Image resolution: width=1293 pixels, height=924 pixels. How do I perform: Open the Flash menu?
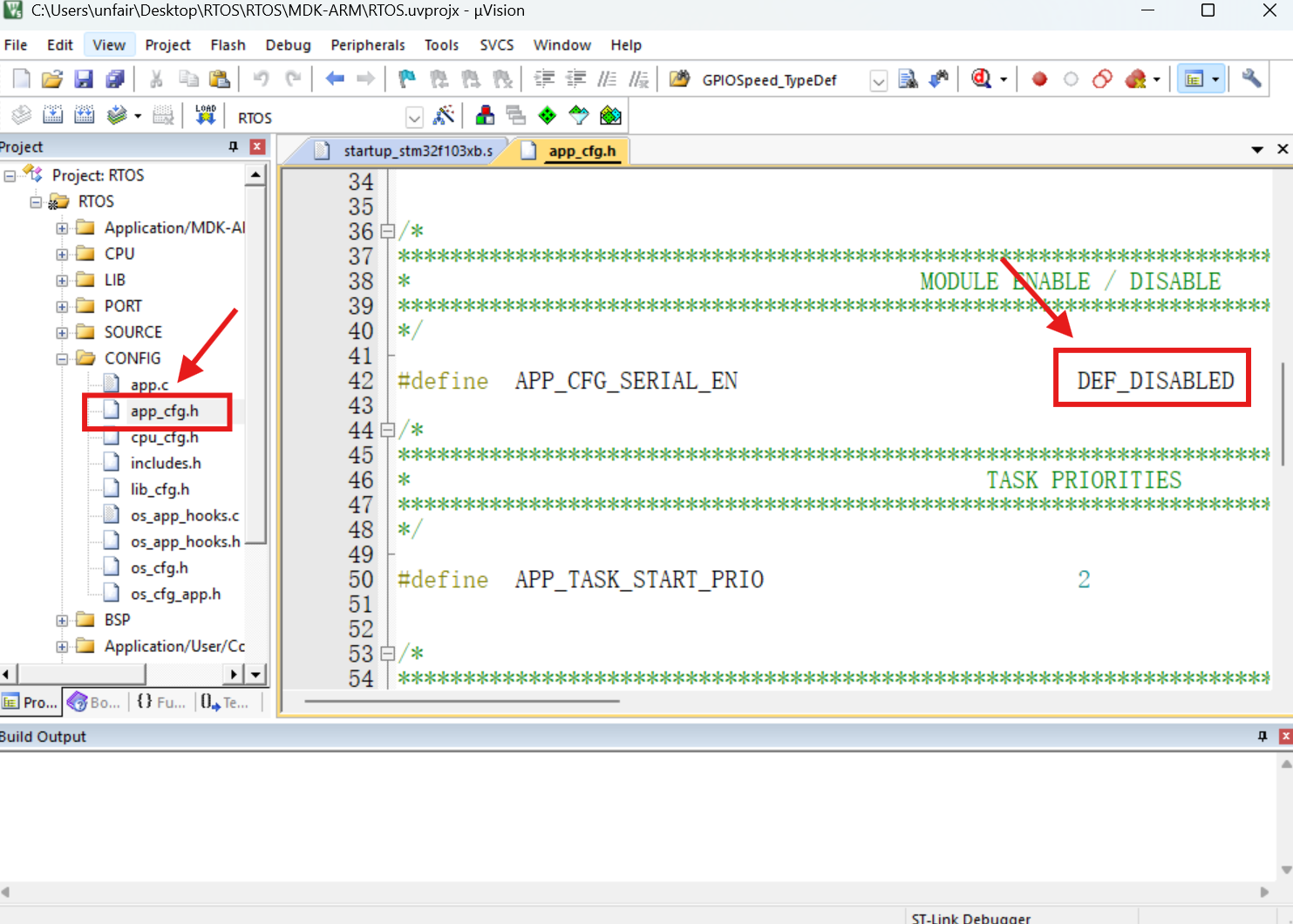point(228,44)
